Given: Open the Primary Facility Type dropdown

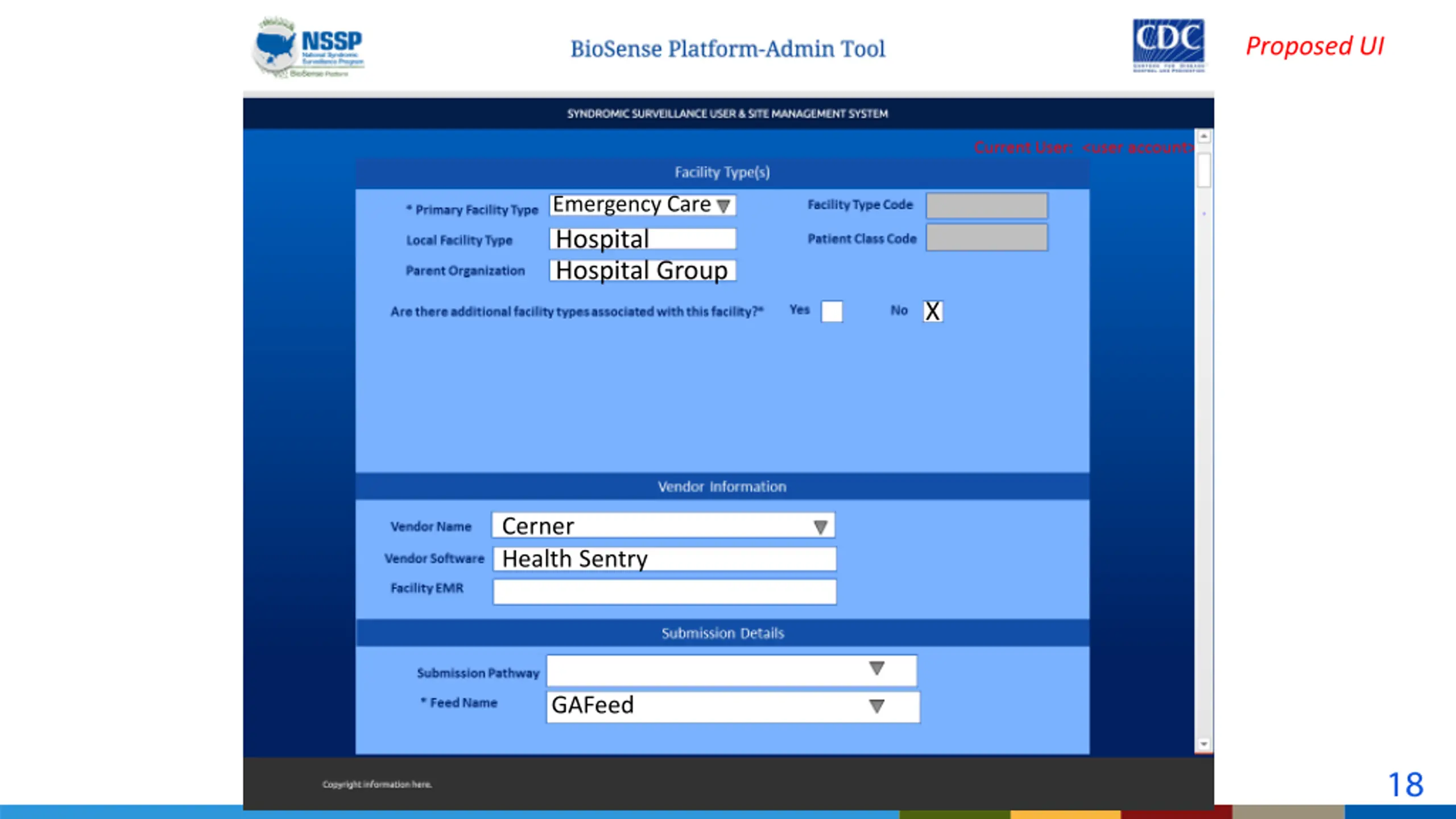Looking at the screenshot, I should [723, 205].
